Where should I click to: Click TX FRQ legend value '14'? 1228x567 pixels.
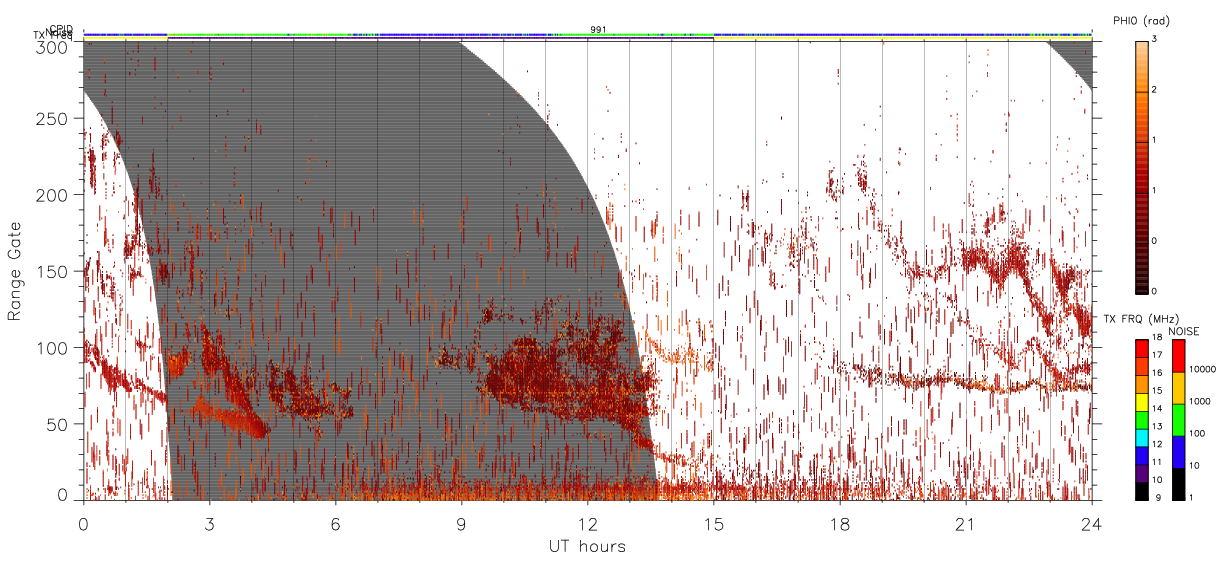1157,409
